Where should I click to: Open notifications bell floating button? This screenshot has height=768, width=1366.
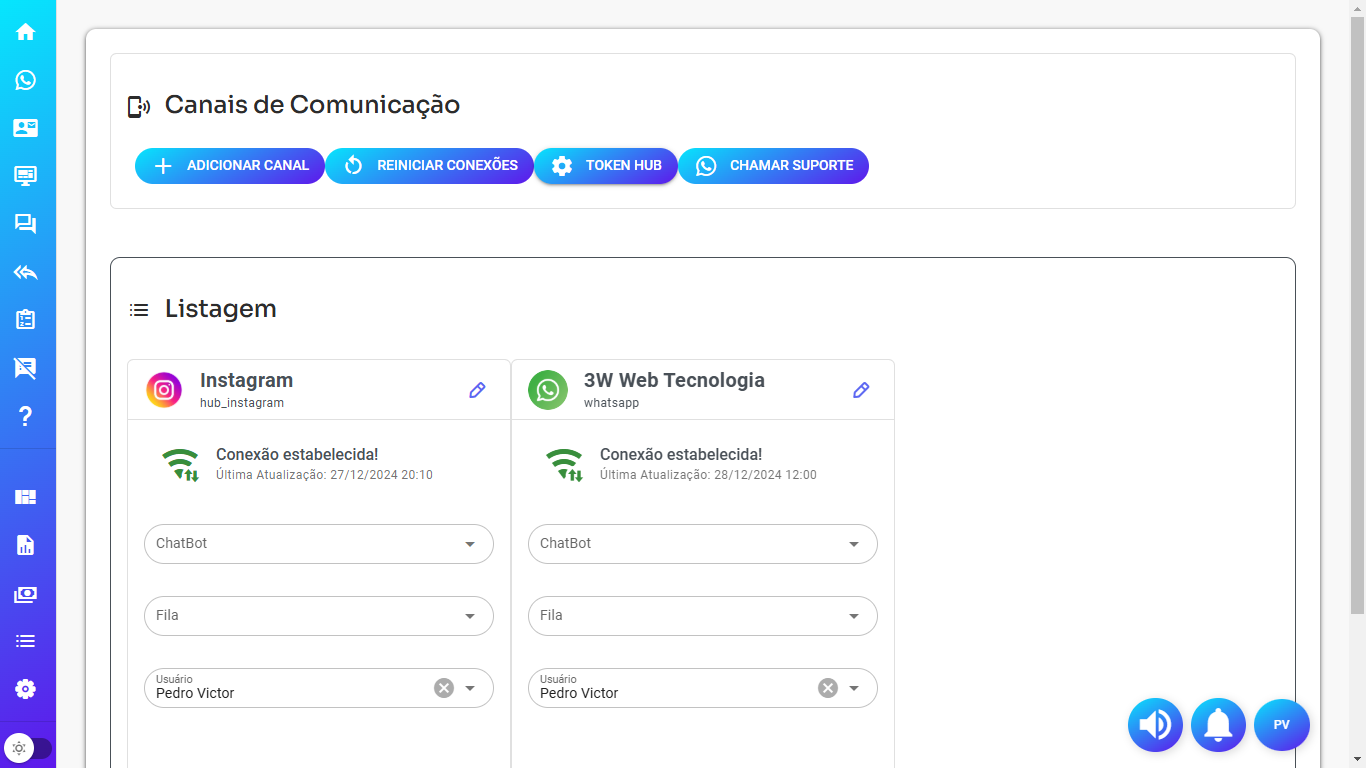1218,725
